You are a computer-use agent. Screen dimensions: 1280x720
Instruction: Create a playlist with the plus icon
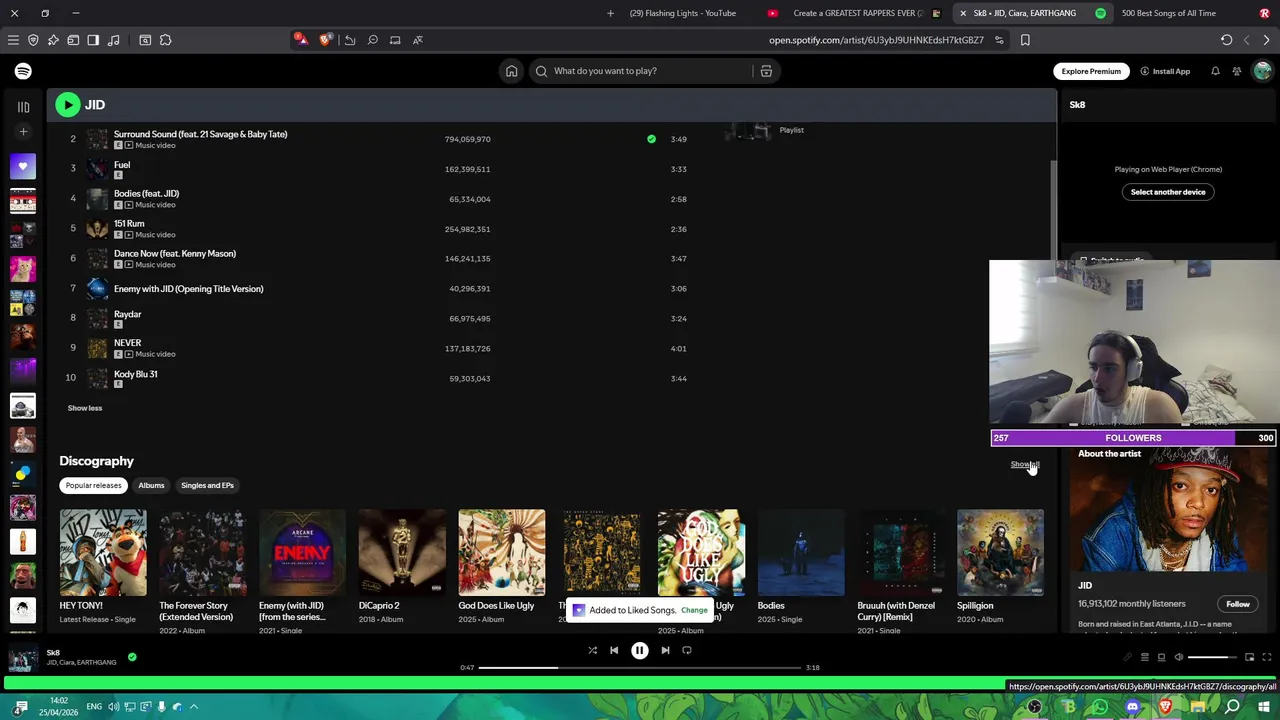click(x=23, y=131)
